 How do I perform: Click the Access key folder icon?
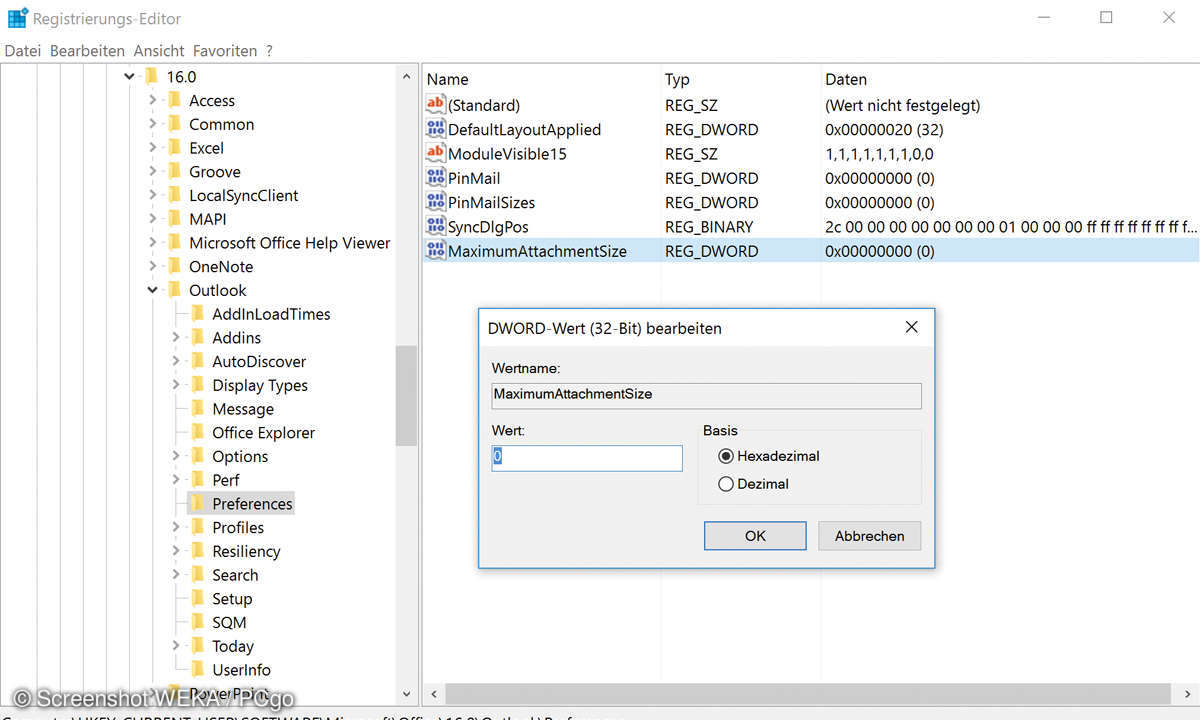[x=174, y=100]
